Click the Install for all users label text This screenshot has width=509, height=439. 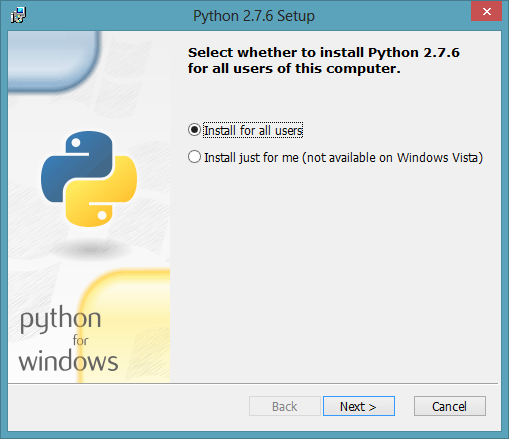coord(253,130)
